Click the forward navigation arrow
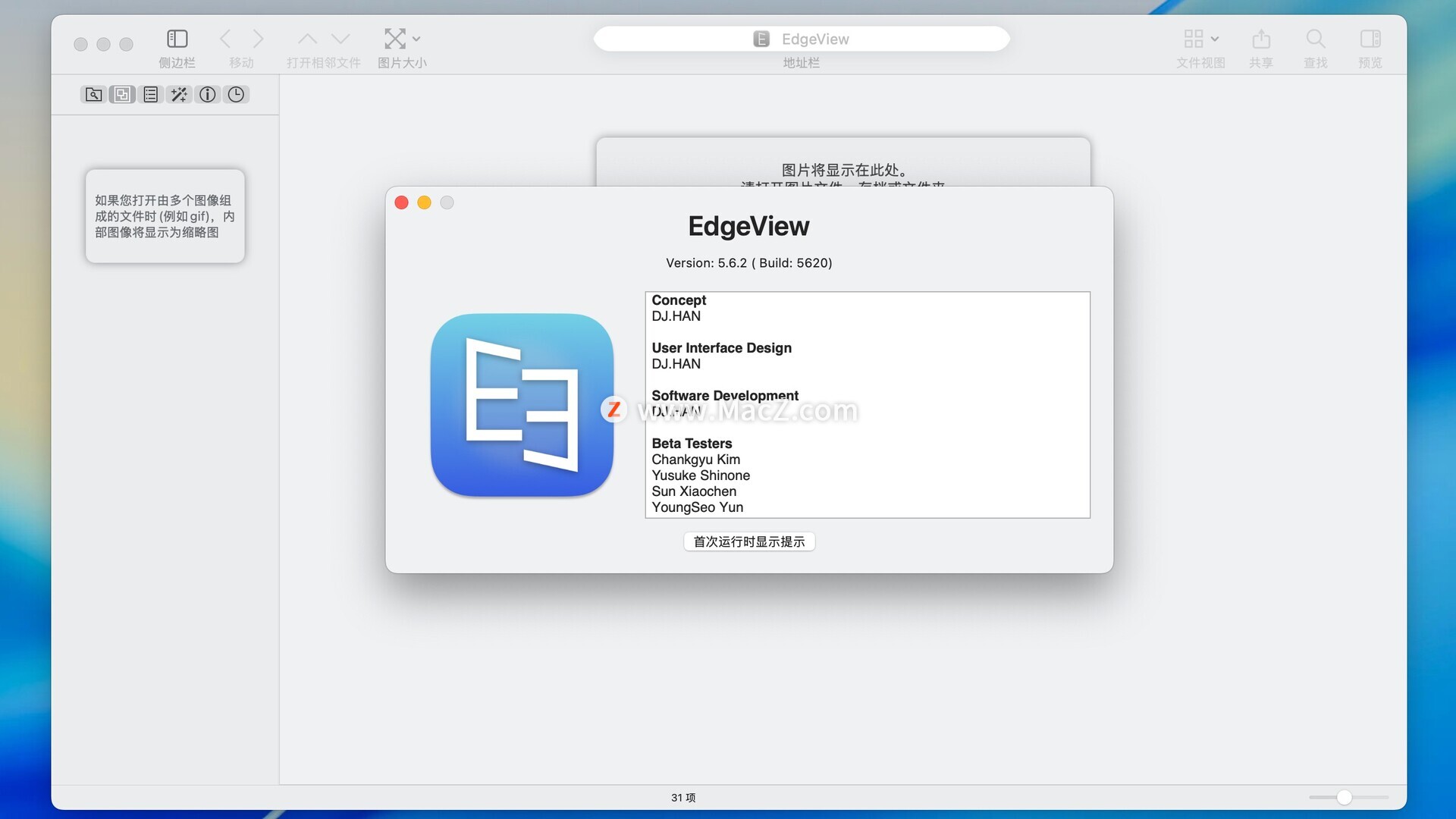 [x=258, y=39]
